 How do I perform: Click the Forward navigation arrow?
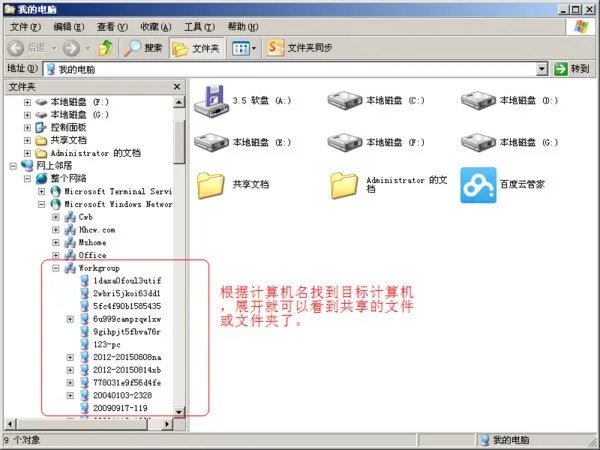coord(71,48)
